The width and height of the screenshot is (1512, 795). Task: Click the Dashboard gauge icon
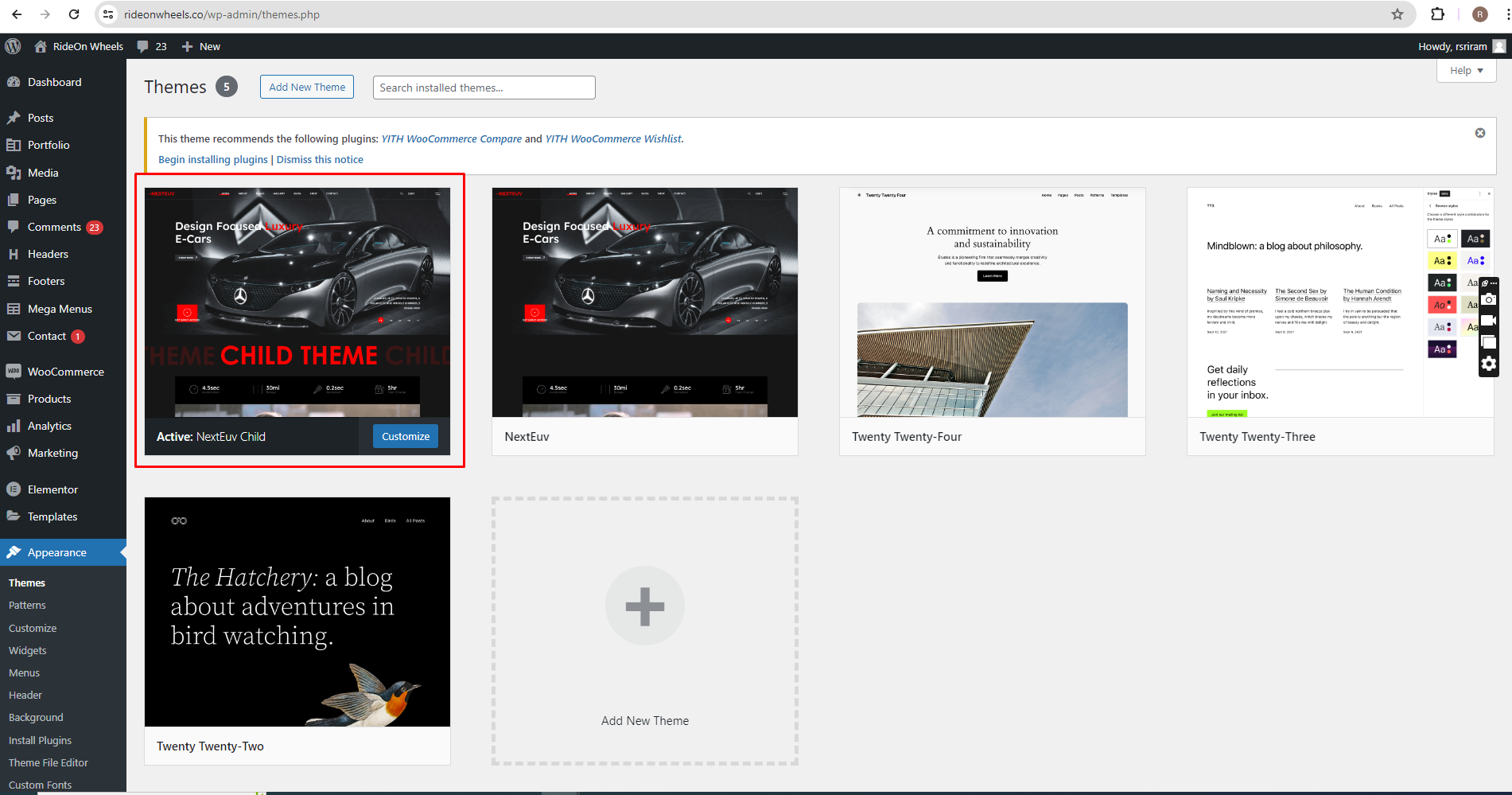click(14, 82)
